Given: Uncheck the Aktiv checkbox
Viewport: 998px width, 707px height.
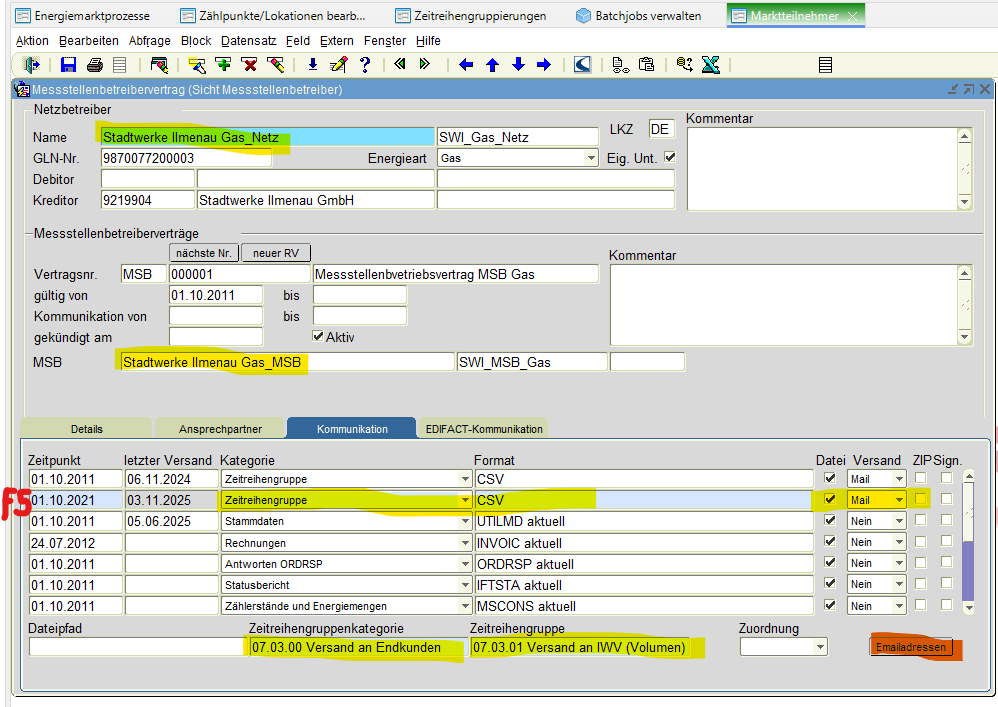Looking at the screenshot, I should [x=319, y=337].
